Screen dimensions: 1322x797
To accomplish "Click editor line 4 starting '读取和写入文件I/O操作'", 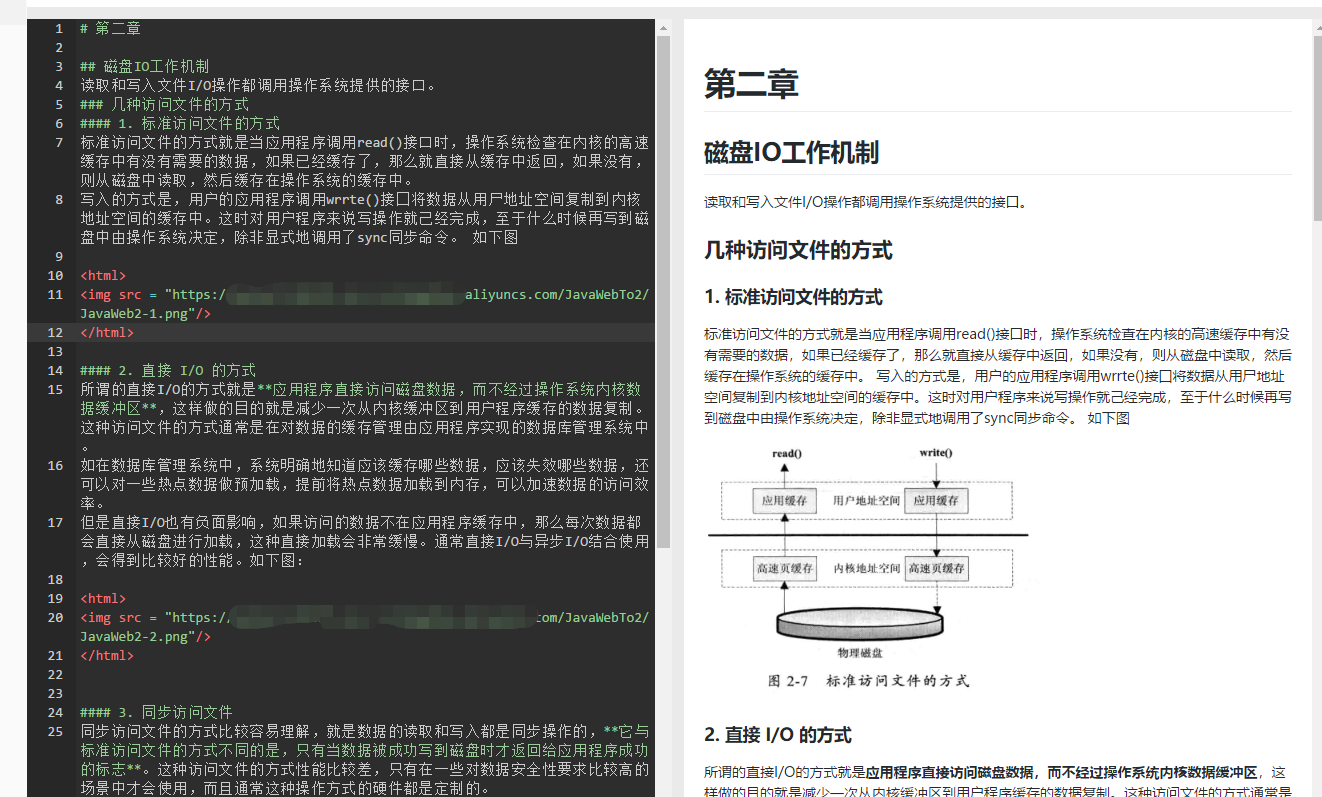I will tap(259, 86).
